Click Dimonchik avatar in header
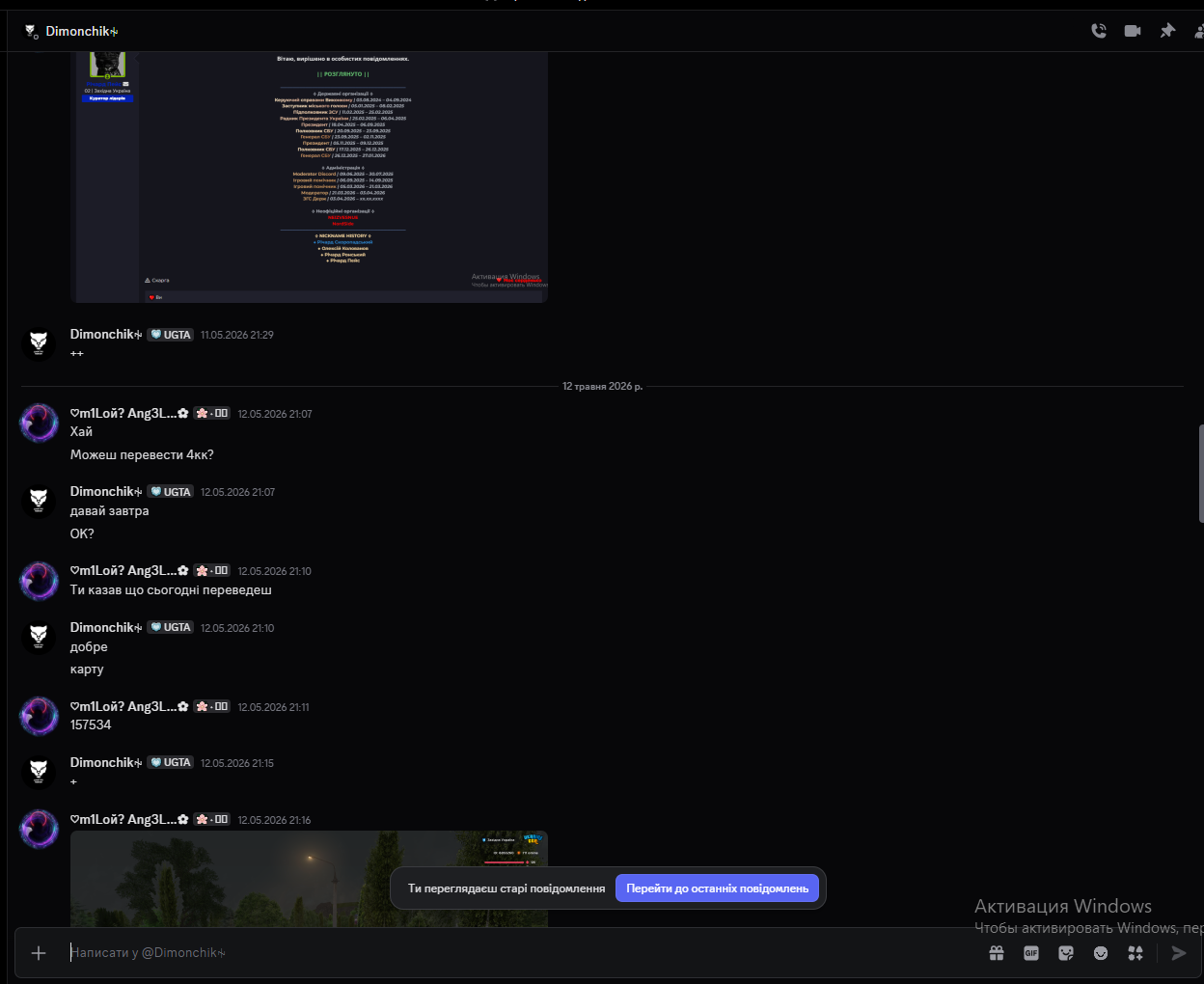The height and width of the screenshot is (984, 1204). (31, 32)
